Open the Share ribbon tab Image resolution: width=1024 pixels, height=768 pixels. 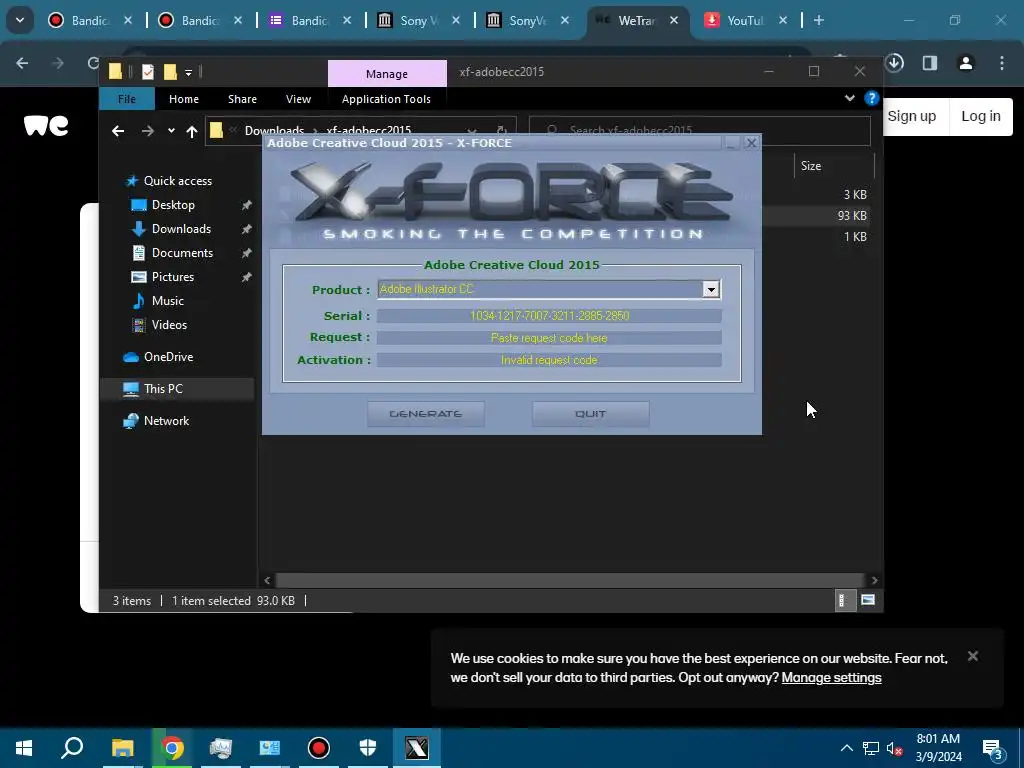(242, 99)
